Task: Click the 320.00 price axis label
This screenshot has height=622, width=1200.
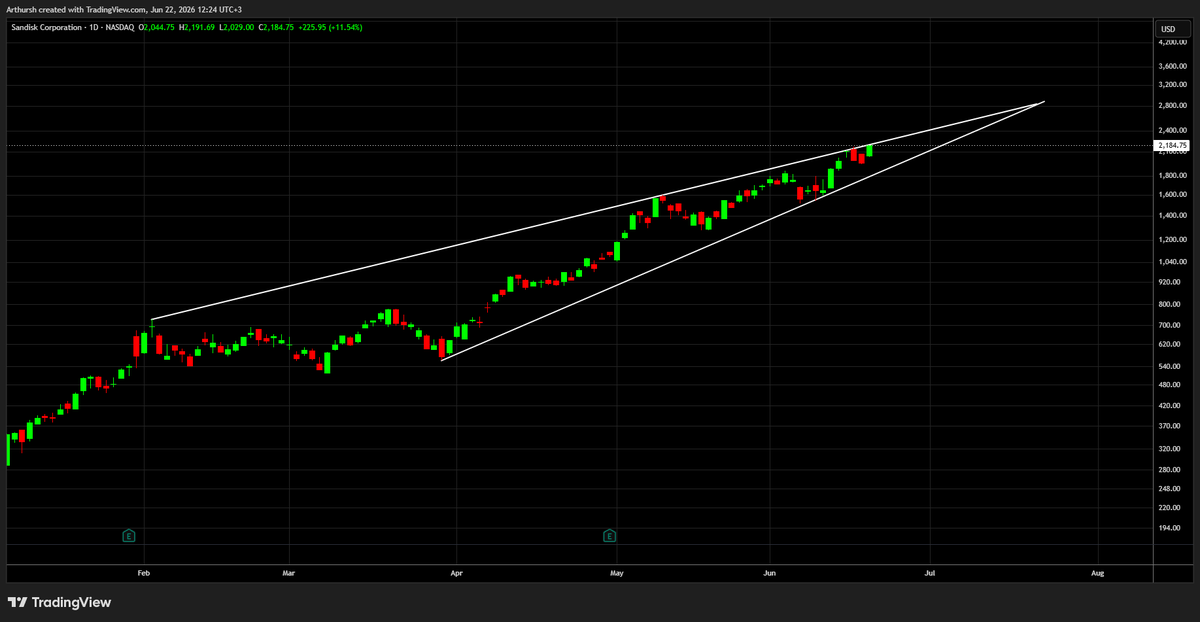Action: click(x=1170, y=448)
